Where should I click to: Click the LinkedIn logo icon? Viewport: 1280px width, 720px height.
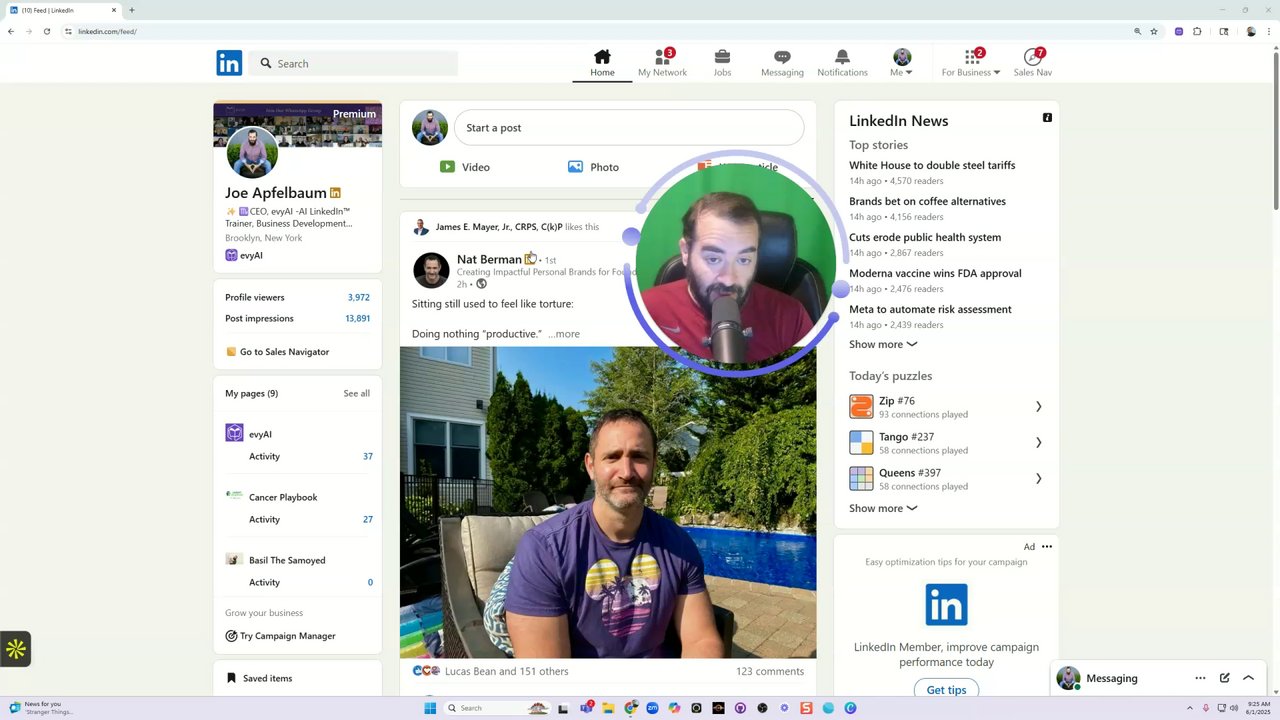click(229, 63)
